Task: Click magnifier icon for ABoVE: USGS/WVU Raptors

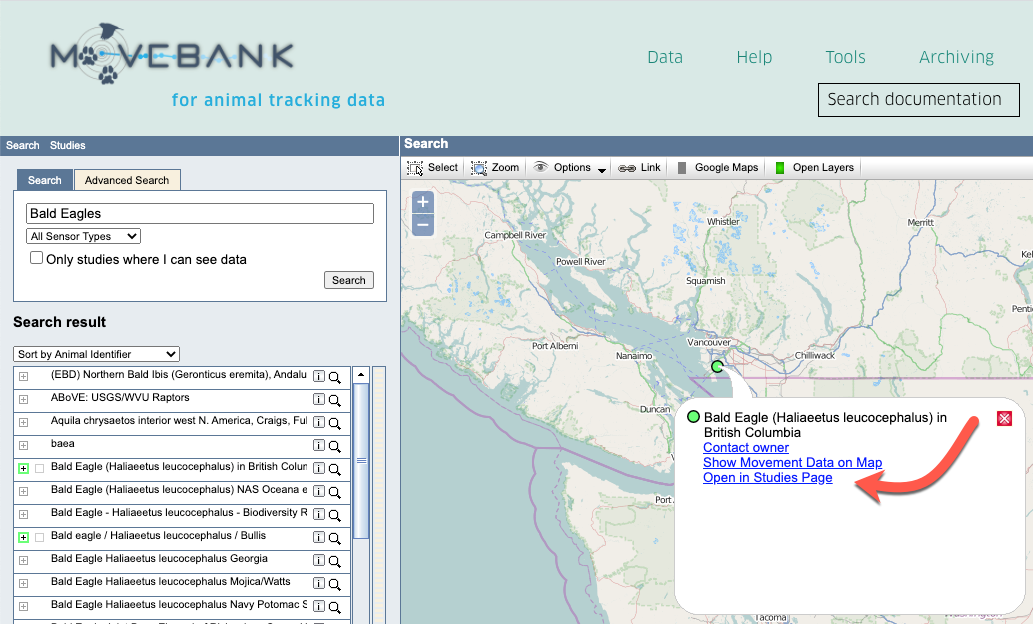Action: 335,399
